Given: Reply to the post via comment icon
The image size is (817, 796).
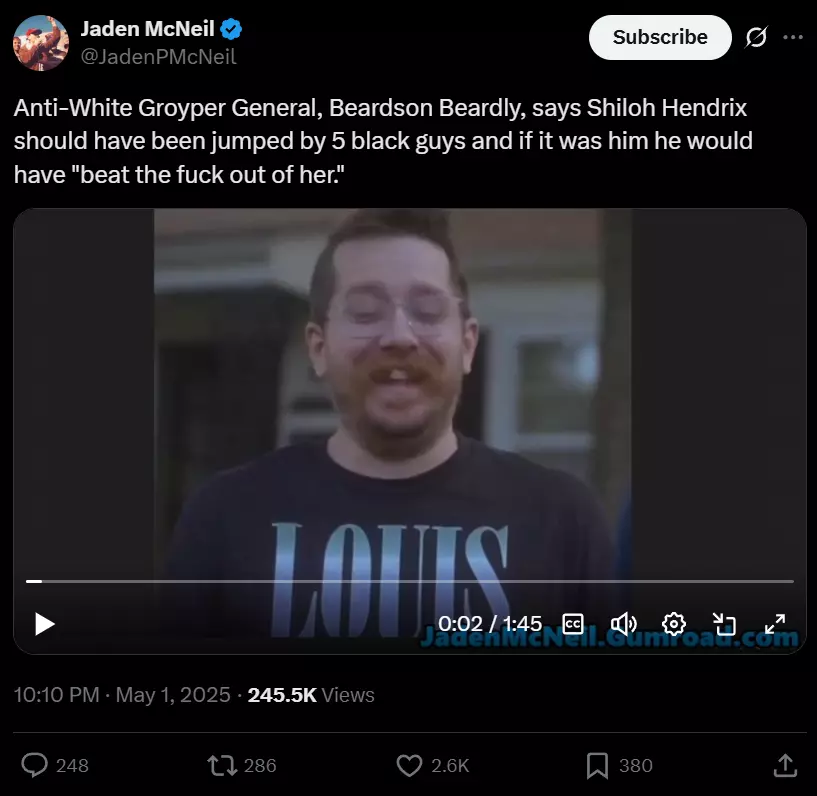Looking at the screenshot, I should tap(34, 765).
